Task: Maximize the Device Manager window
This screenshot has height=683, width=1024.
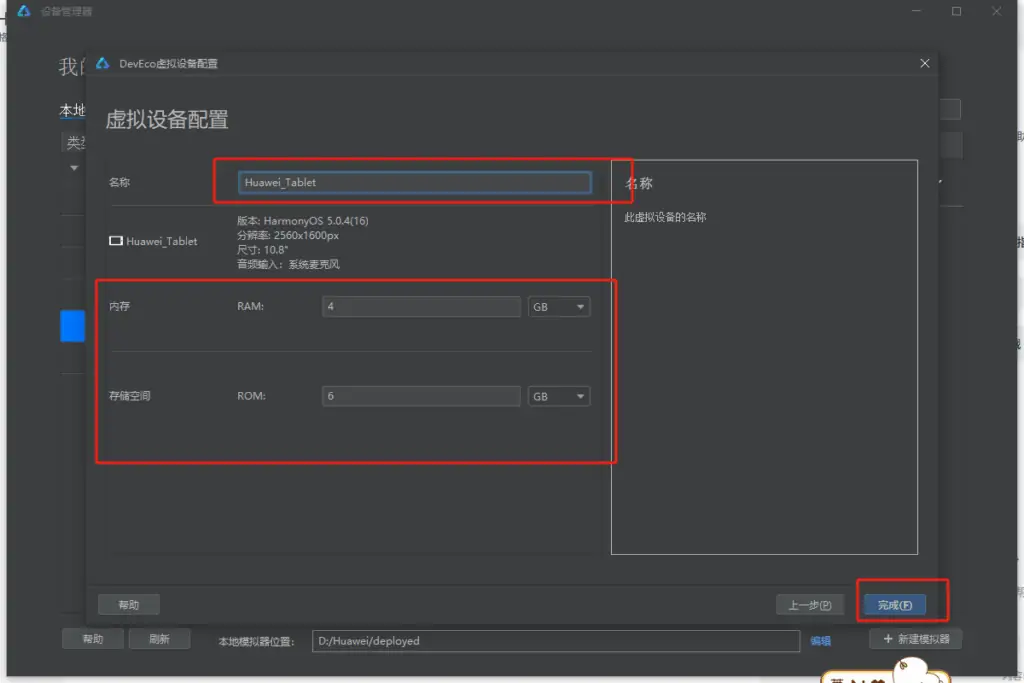Action: tap(956, 11)
